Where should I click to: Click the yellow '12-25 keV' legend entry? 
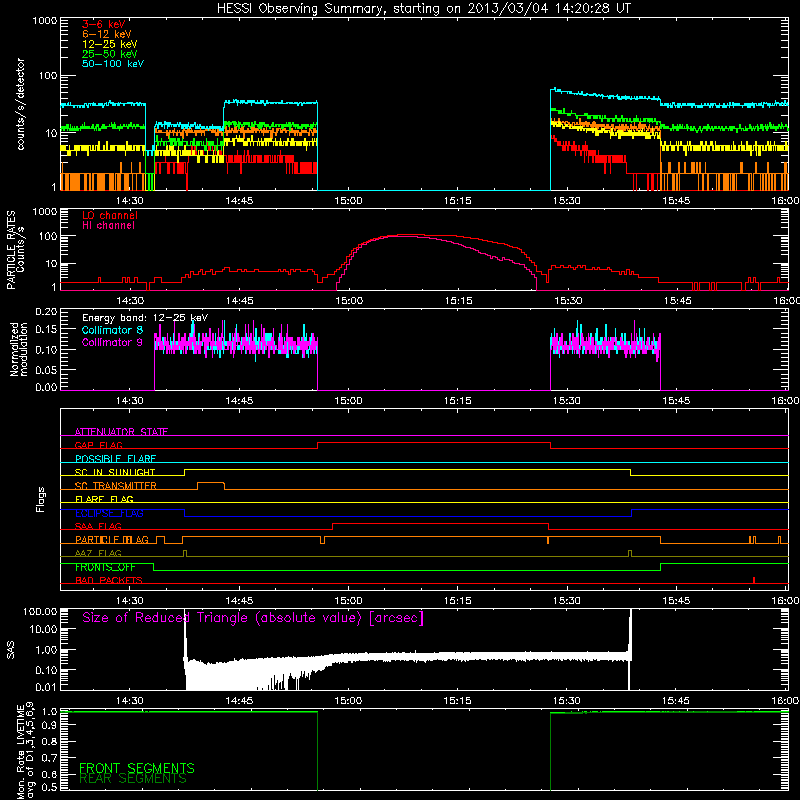(x=109, y=44)
